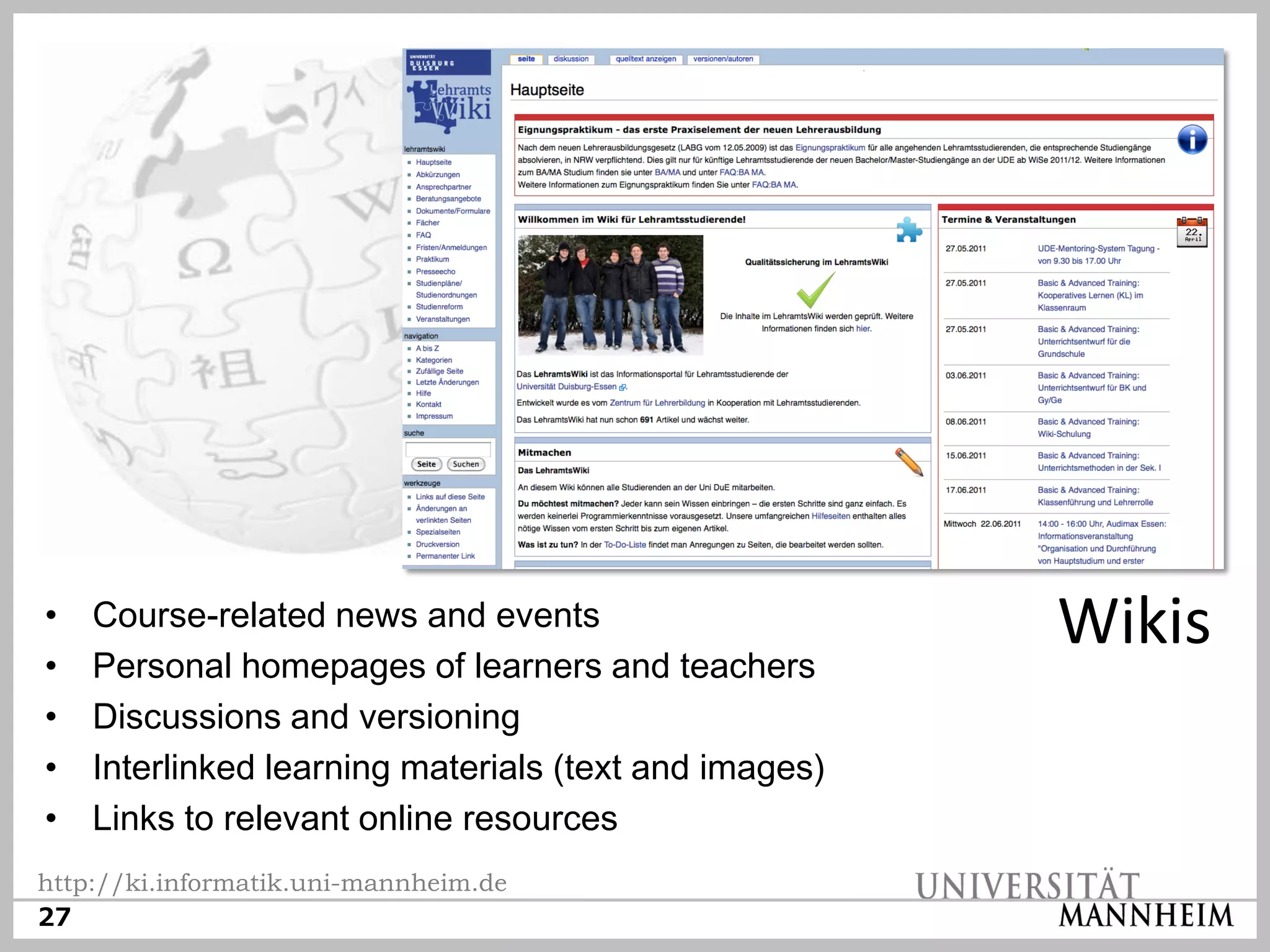Open the Wiki-Schulung training event

click(x=1088, y=428)
